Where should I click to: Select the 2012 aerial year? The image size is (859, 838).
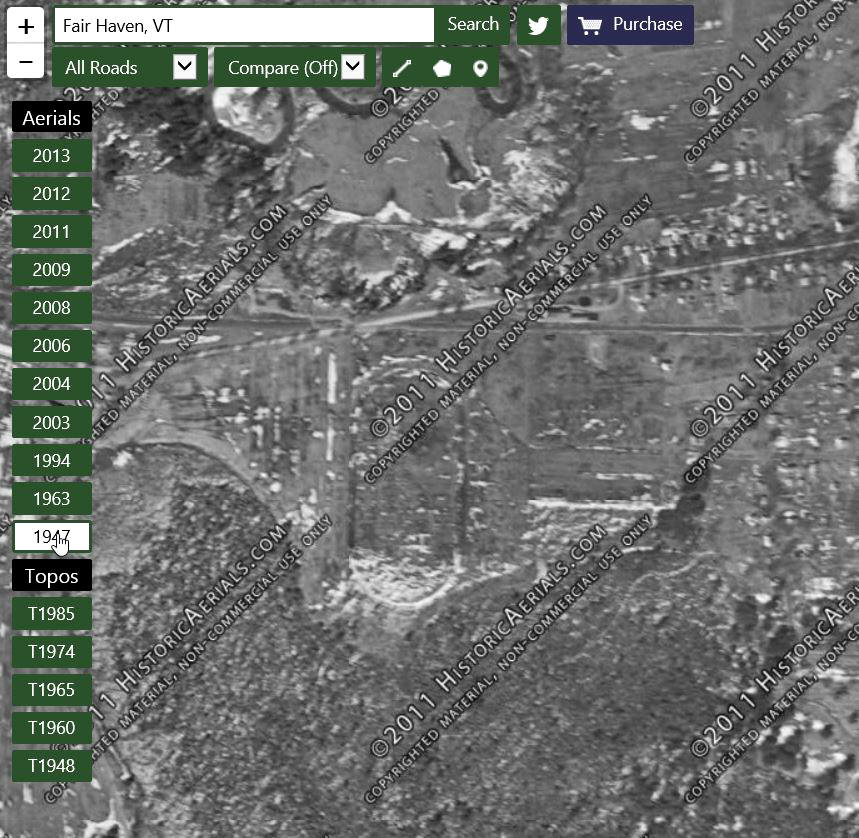(52, 194)
